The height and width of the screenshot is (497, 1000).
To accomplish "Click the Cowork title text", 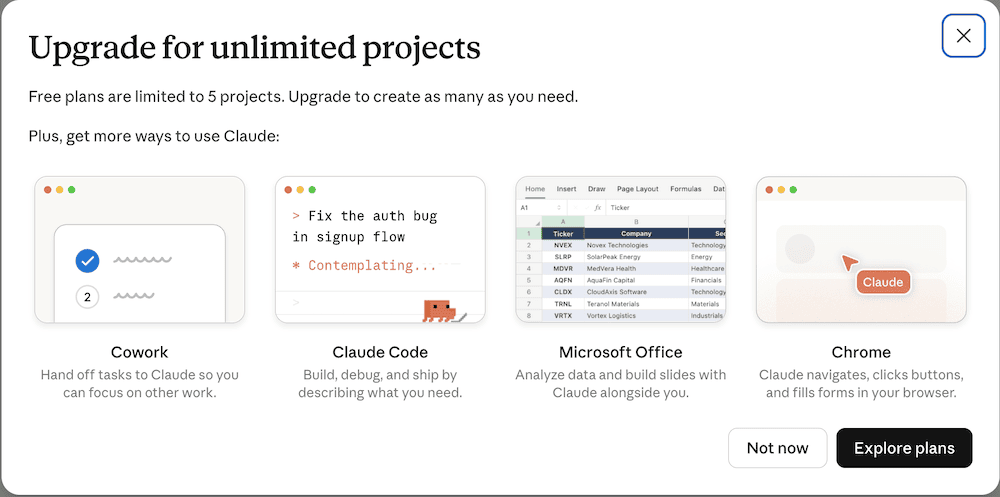I will point(140,352).
